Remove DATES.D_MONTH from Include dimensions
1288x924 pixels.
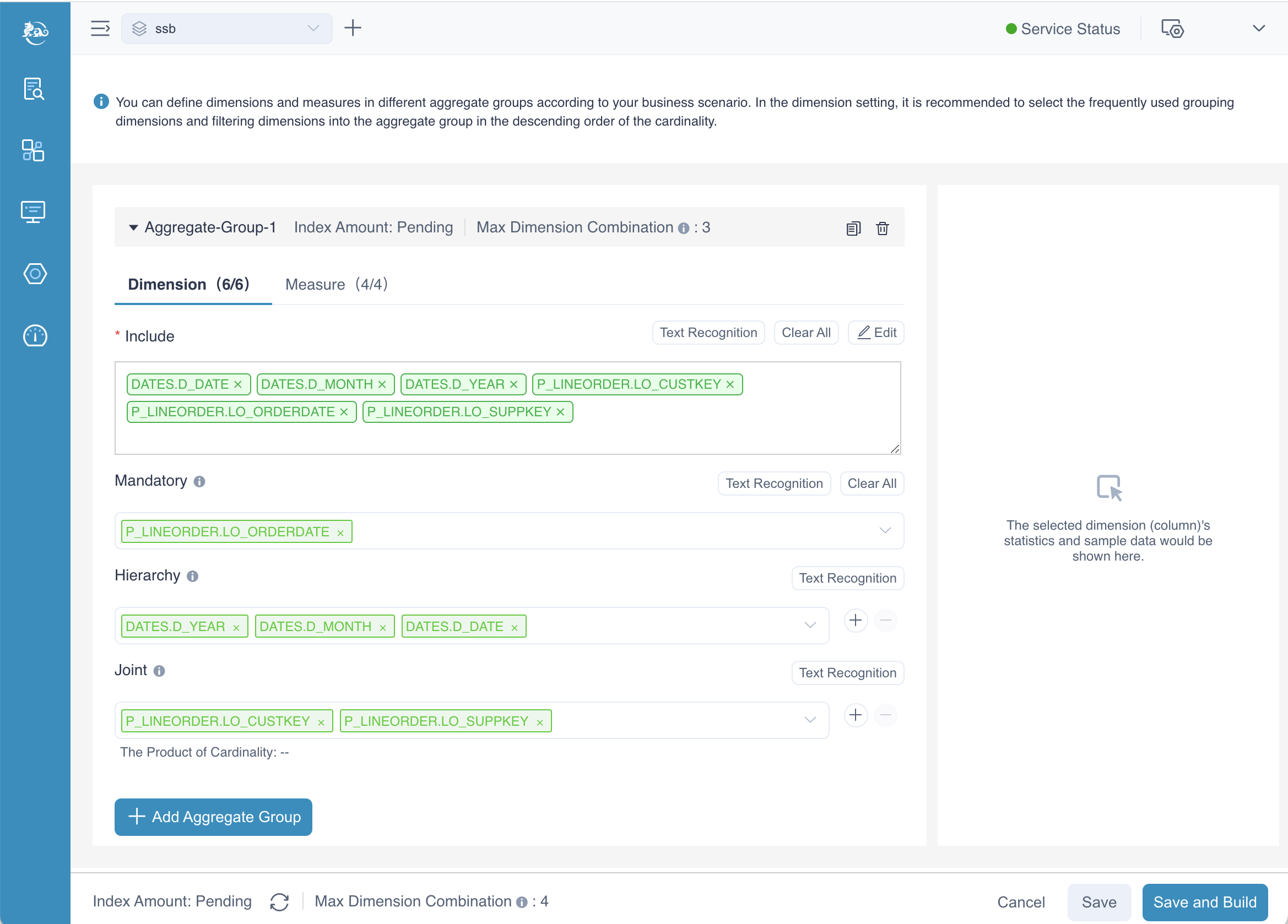[x=382, y=385]
